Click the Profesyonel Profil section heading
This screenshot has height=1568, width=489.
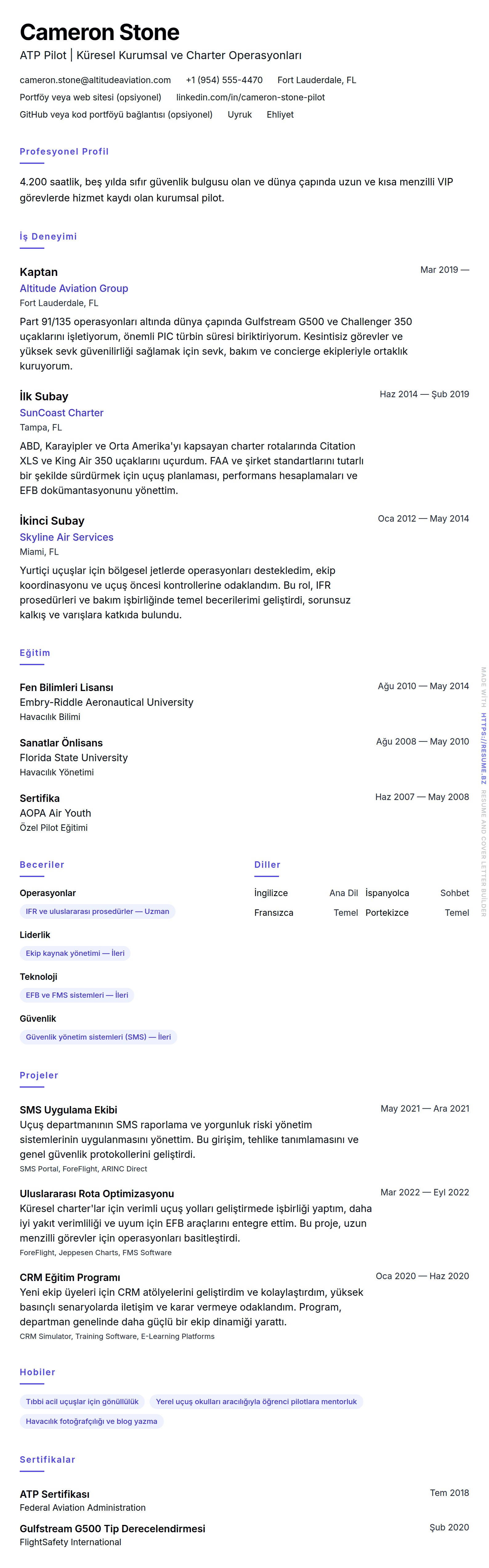click(x=64, y=152)
